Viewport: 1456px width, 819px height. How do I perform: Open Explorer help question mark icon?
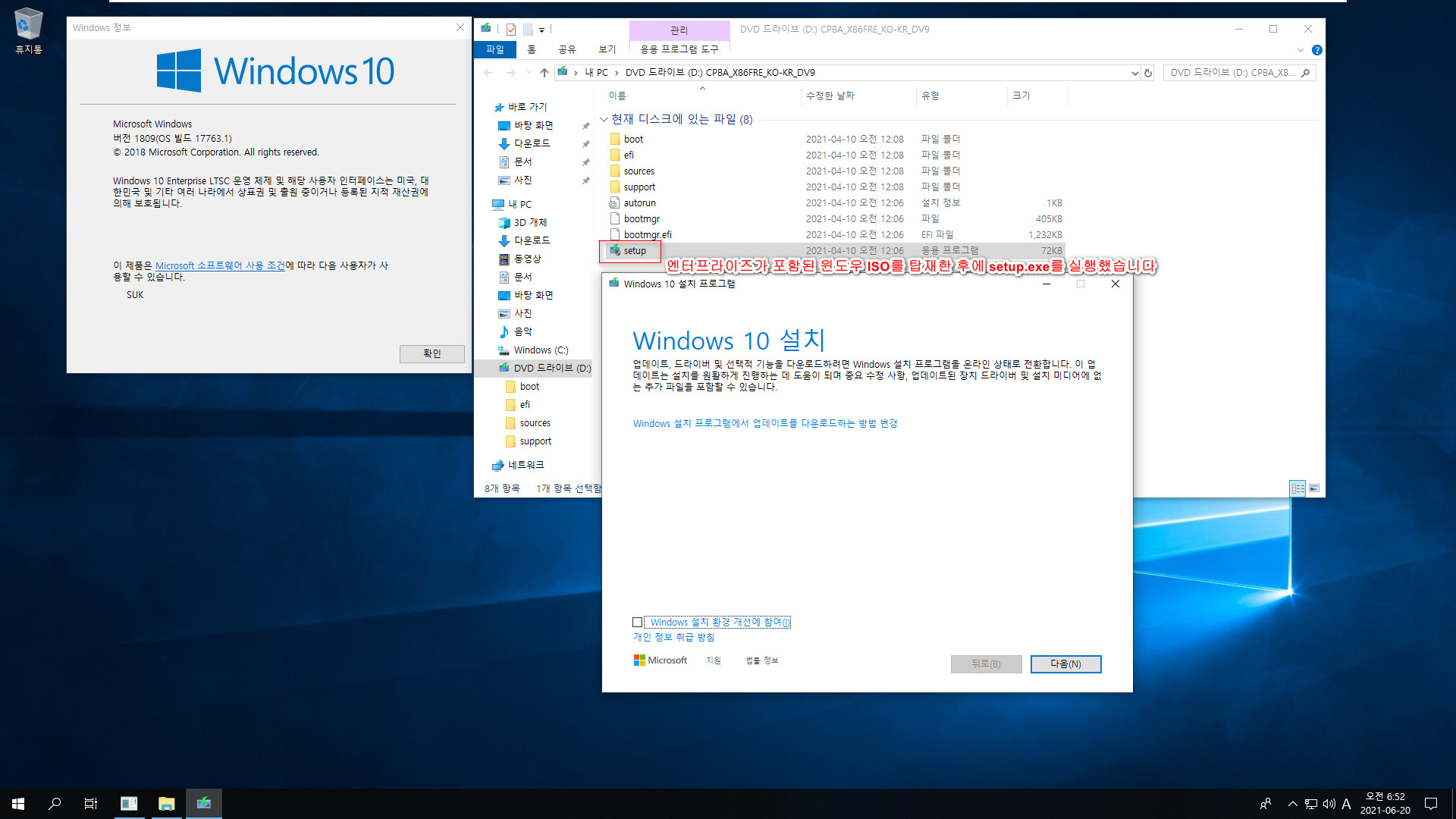pyautogui.click(x=1317, y=50)
